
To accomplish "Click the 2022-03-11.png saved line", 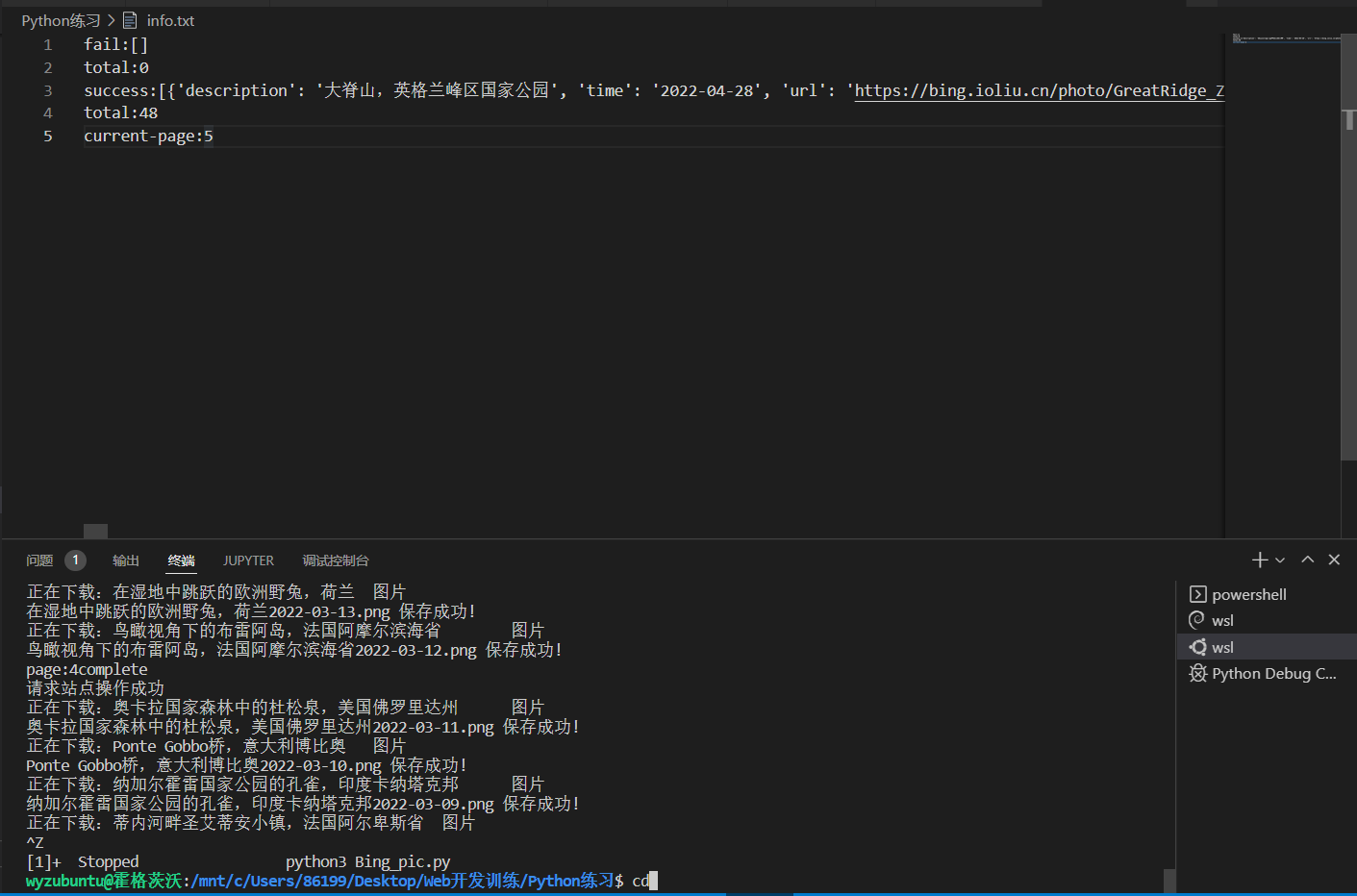I will [x=303, y=727].
